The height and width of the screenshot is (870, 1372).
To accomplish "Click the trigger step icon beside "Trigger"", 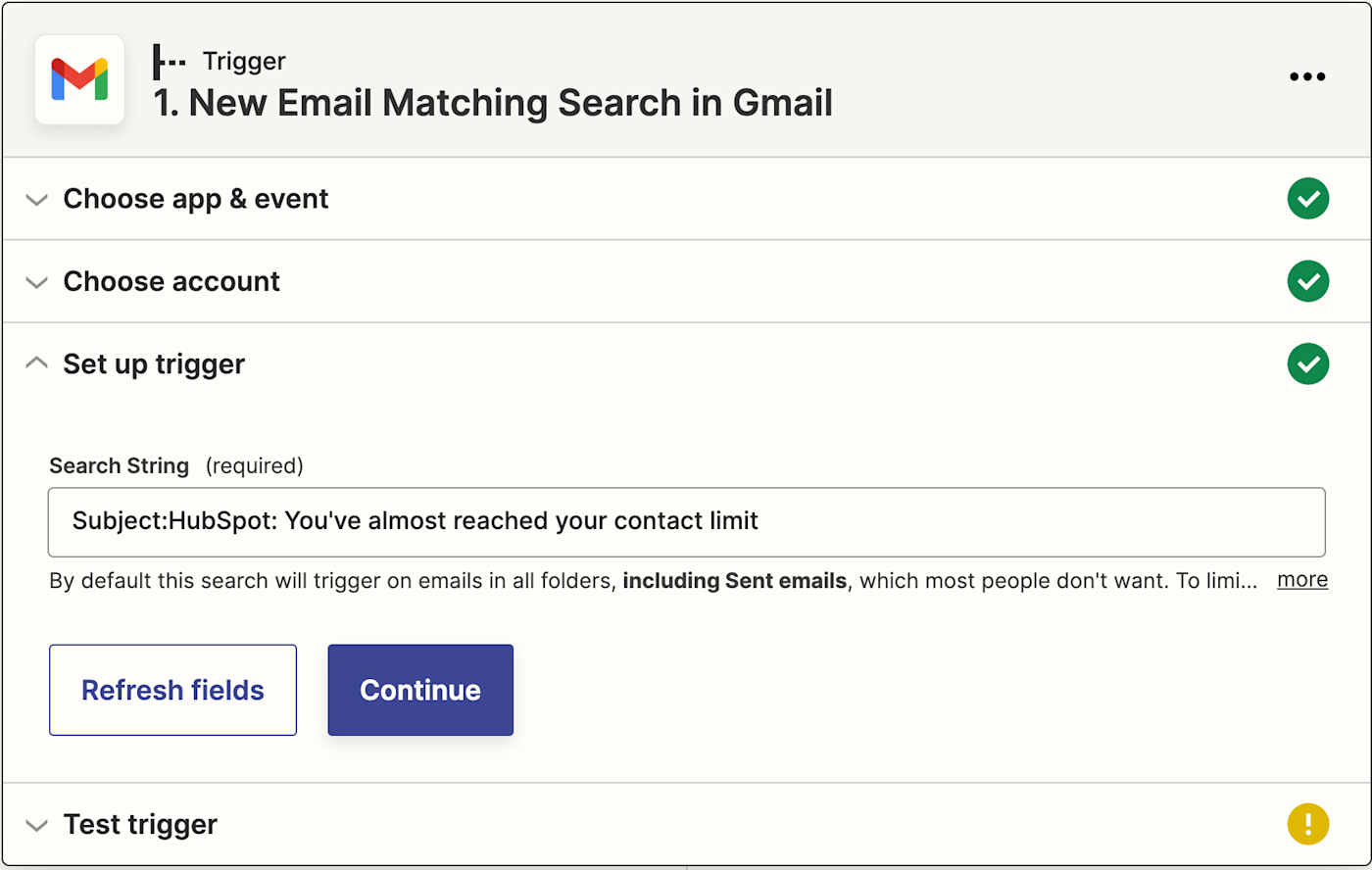I will 170,62.
